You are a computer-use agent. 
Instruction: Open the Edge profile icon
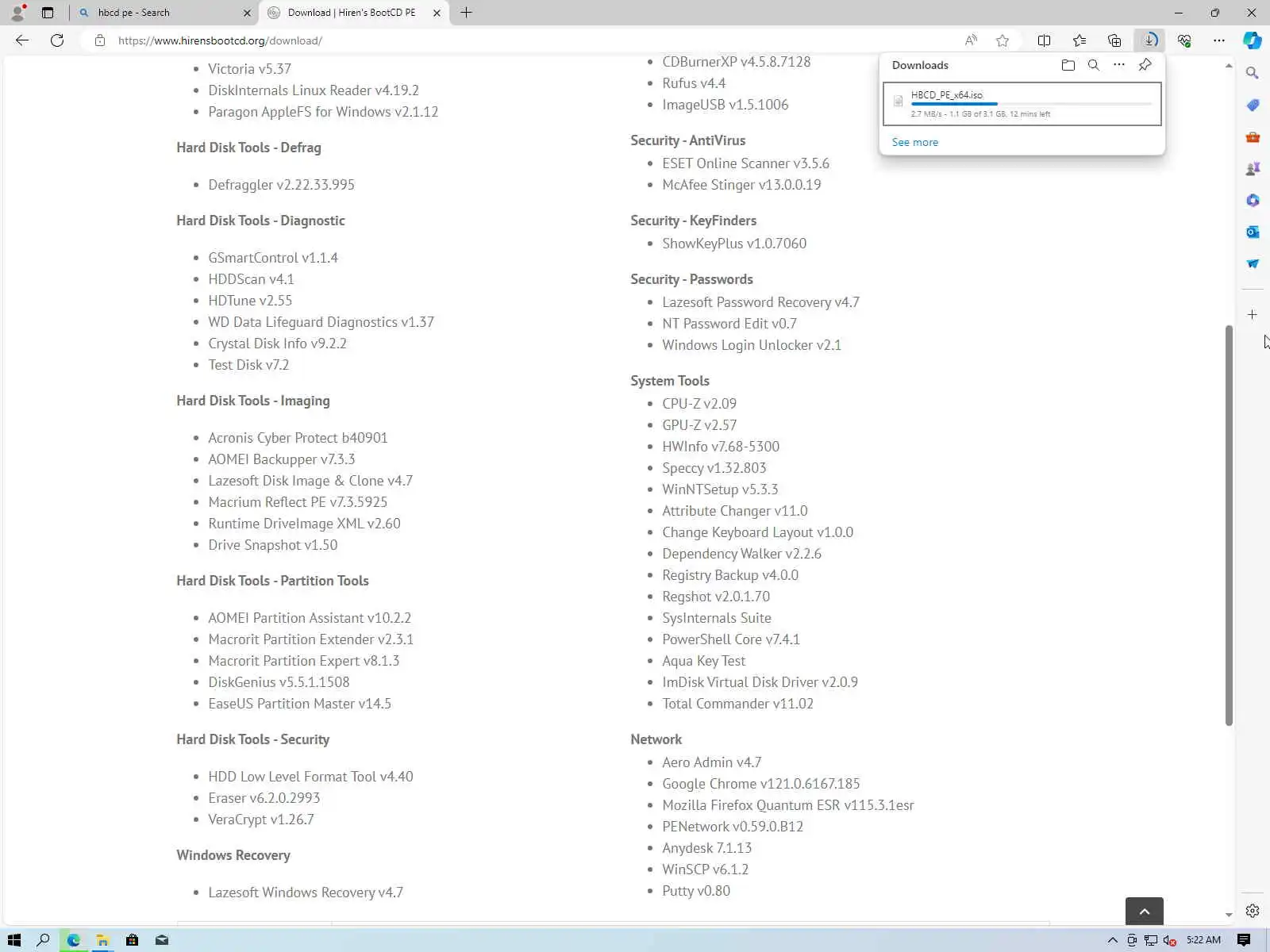click(17, 13)
